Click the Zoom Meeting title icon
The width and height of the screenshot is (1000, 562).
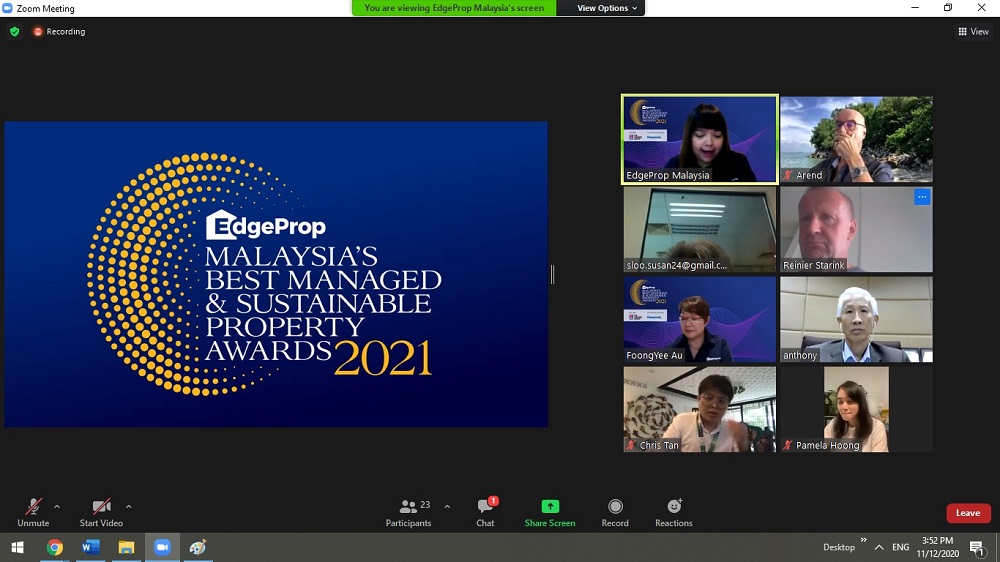click(7, 8)
